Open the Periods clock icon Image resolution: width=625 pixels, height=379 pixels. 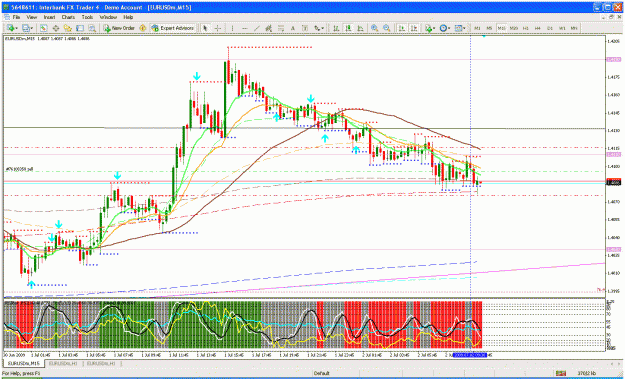pyautogui.click(x=443, y=28)
